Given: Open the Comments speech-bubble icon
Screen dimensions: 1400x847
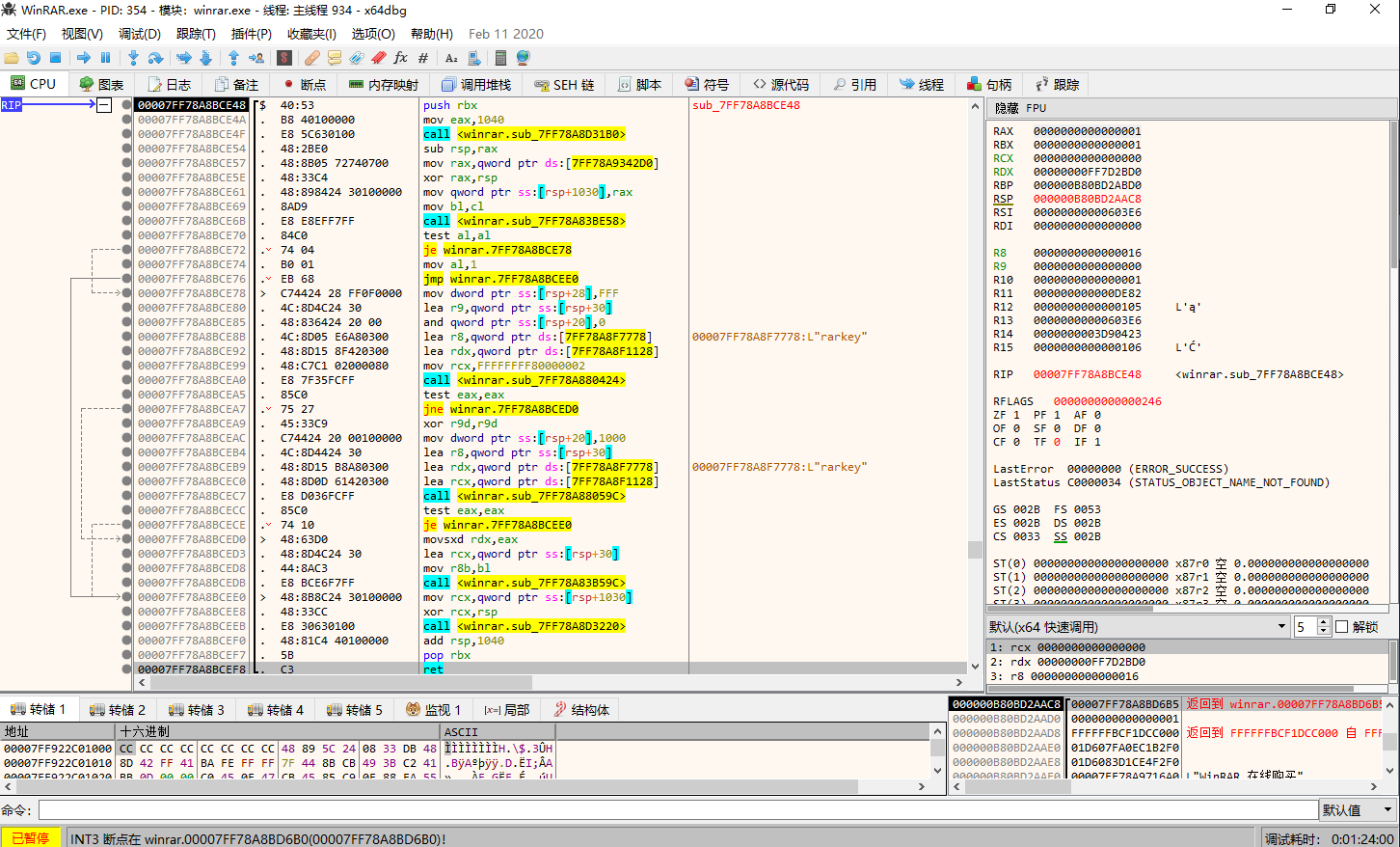Looking at the screenshot, I should [335, 58].
